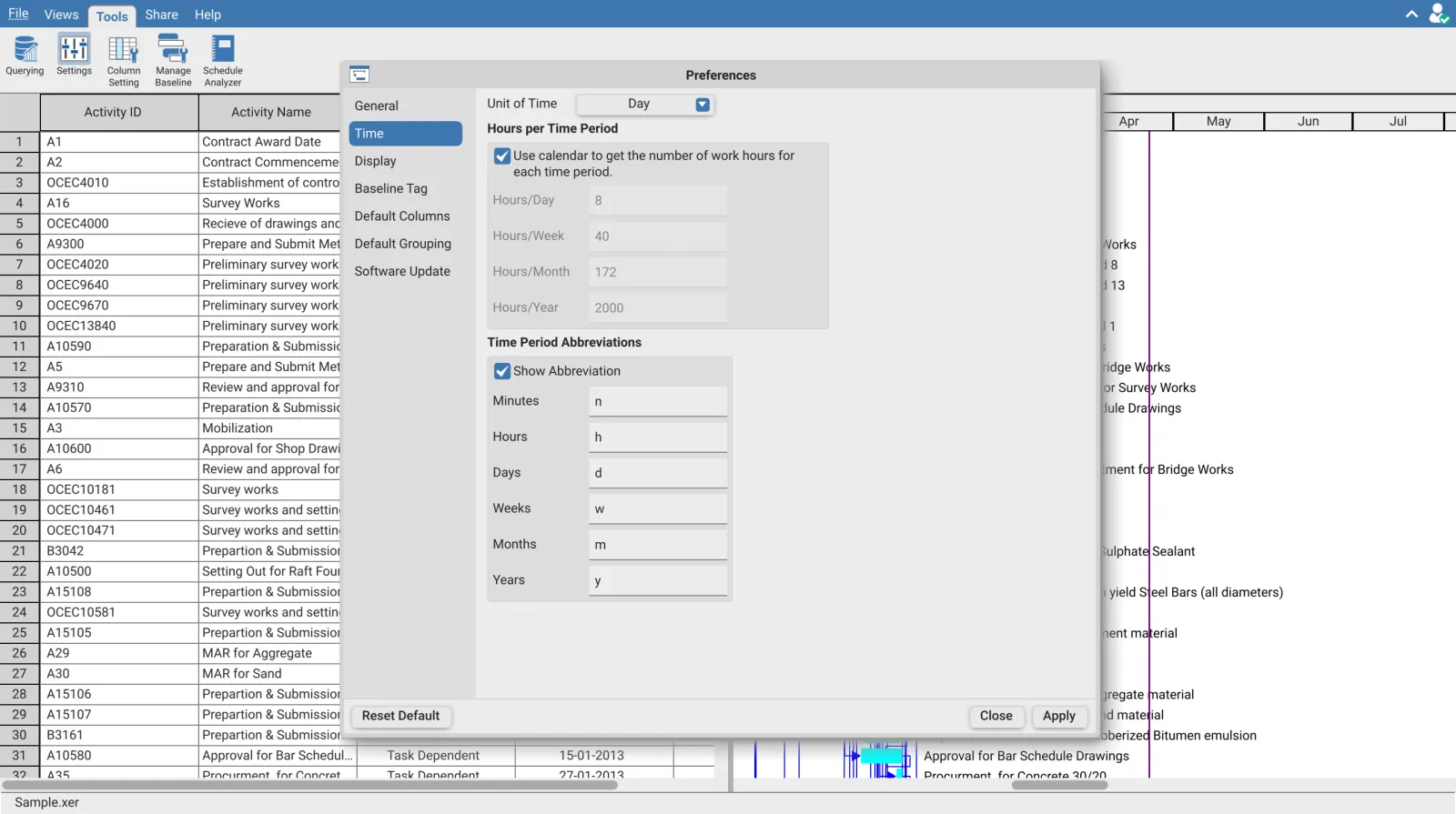
Task: Switch to the Share tab
Action: tap(161, 15)
